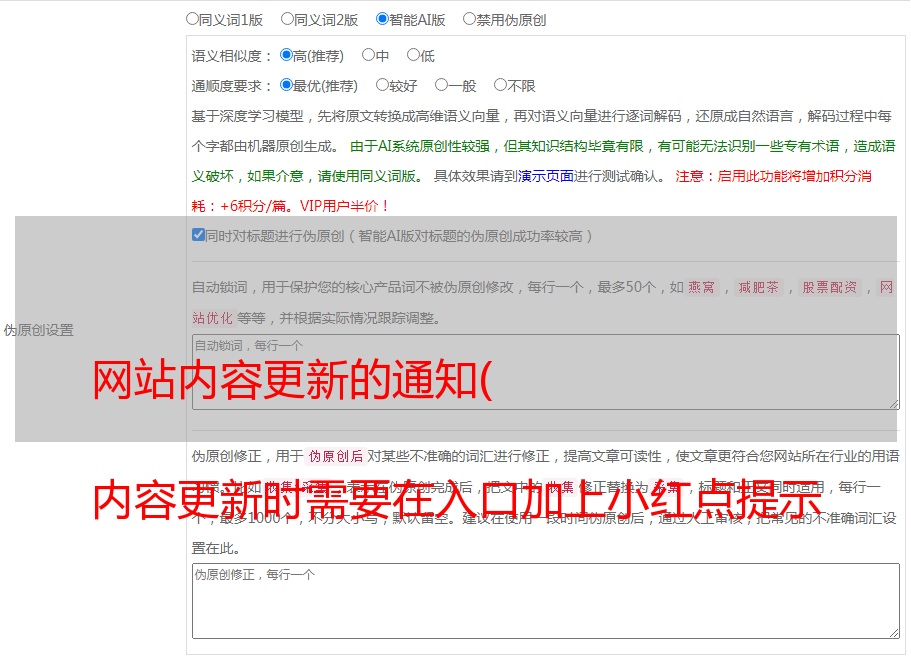The width and height of the screenshot is (911, 658).
Task: Click the 股票配资 example keyword
Action: coord(830,287)
